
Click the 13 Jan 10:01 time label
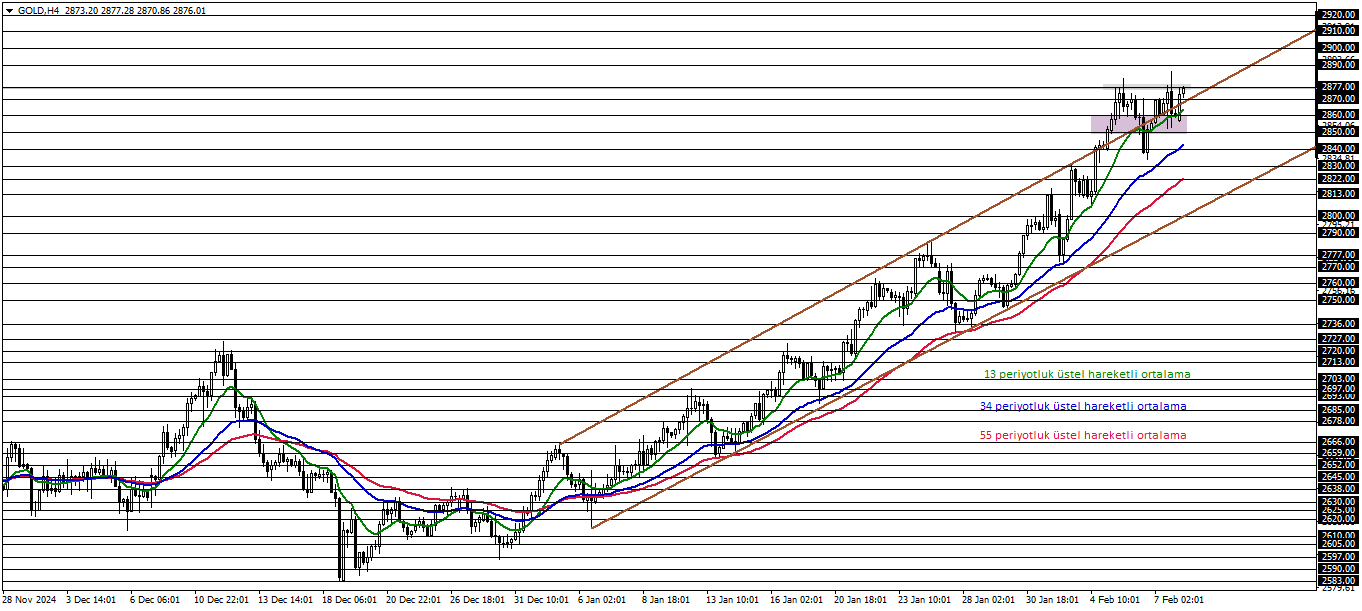tap(734, 600)
